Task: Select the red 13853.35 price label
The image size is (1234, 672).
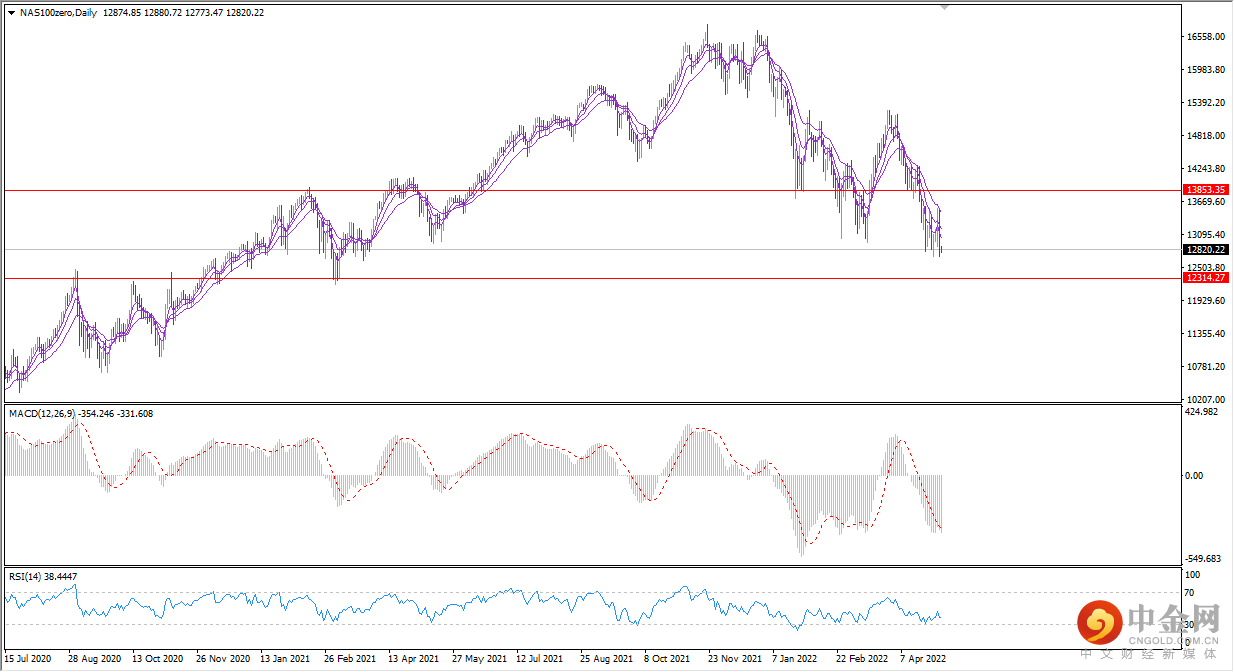Action: click(1206, 189)
